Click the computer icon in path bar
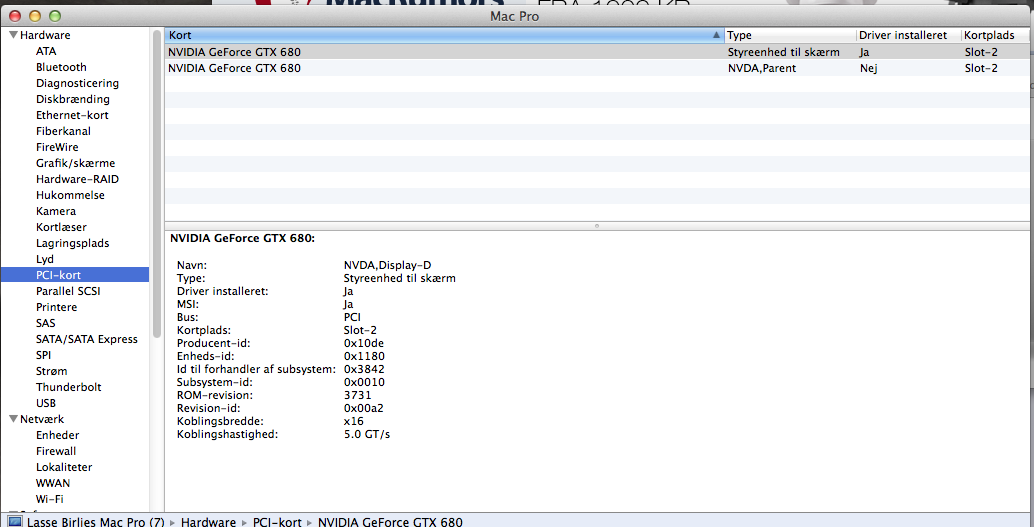The image size is (1034, 527). [x=15, y=521]
